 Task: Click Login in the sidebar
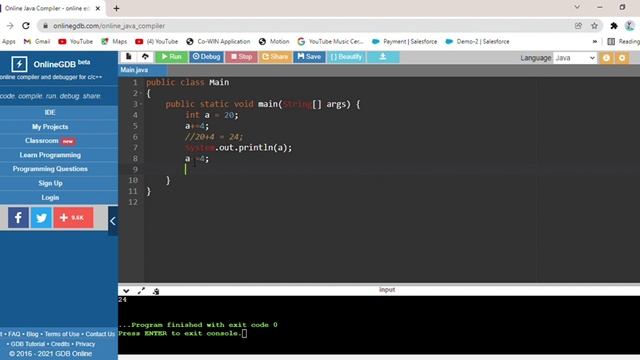[50, 198]
